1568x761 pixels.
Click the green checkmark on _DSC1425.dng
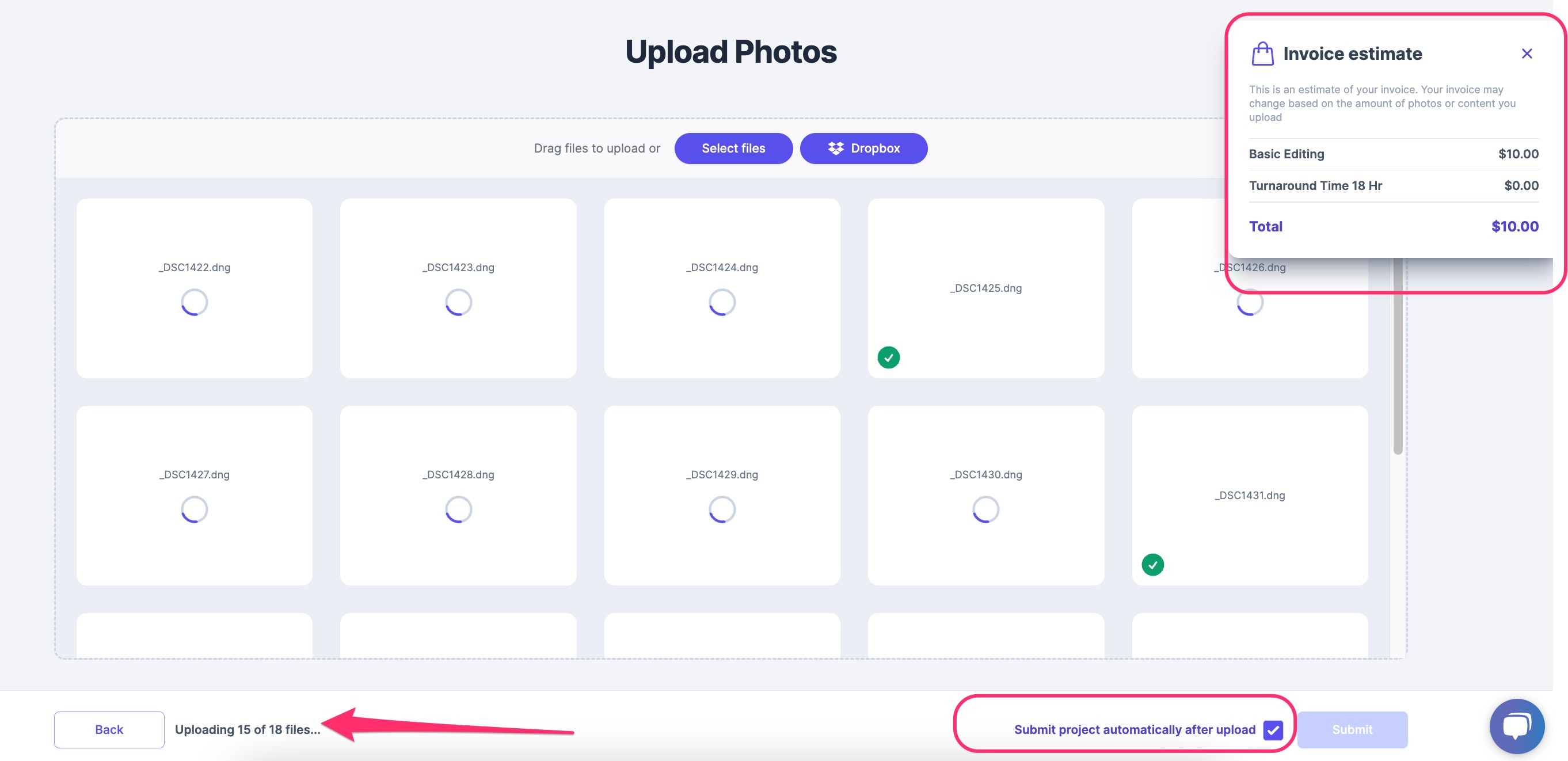pyautogui.click(x=888, y=357)
